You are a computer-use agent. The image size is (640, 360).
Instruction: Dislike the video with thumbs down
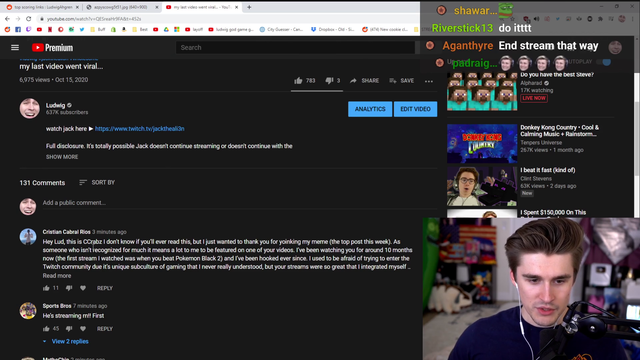pyautogui.click(x=329, y=81)
